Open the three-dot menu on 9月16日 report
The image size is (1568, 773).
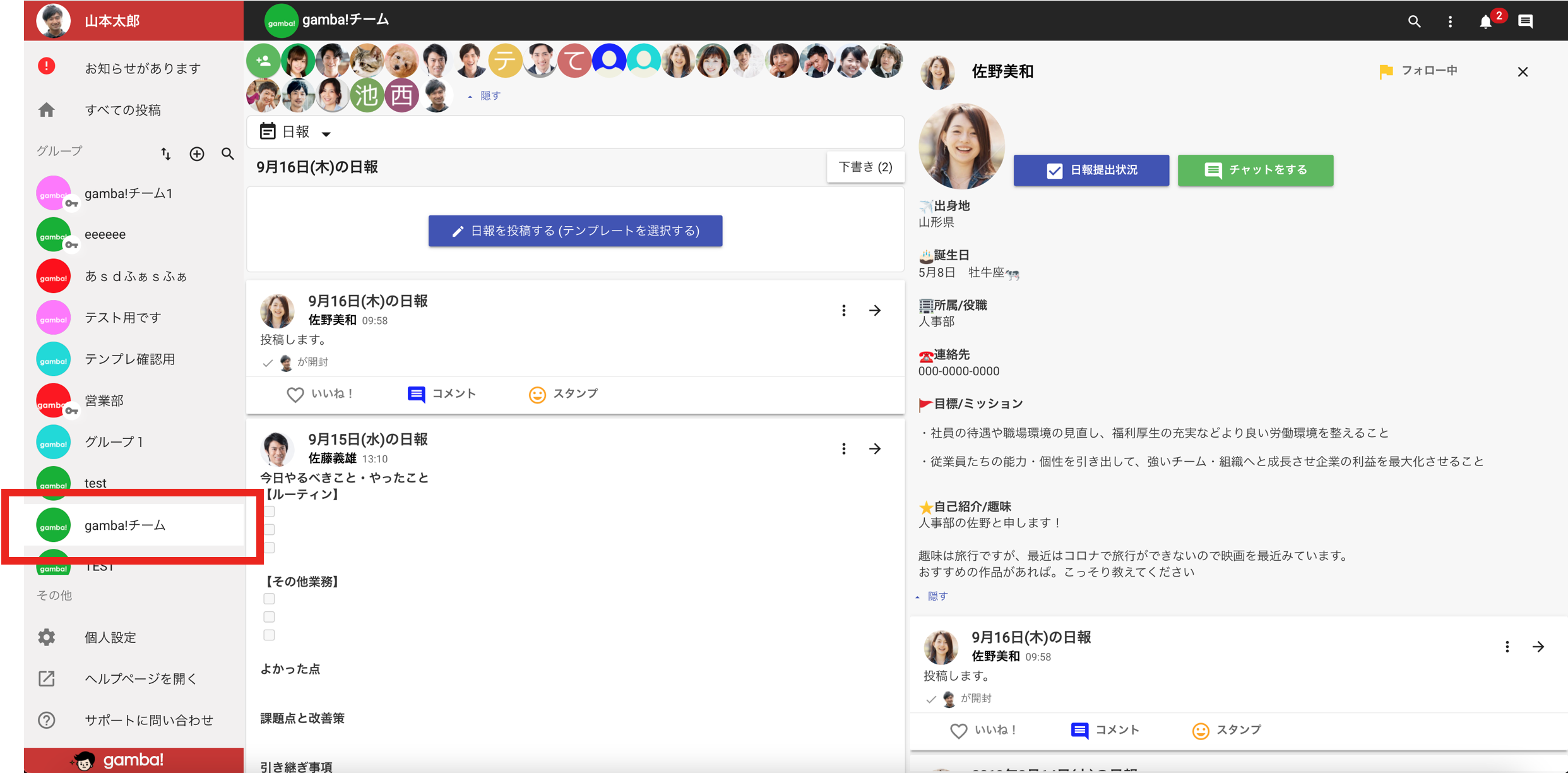(x=844, y=310)
